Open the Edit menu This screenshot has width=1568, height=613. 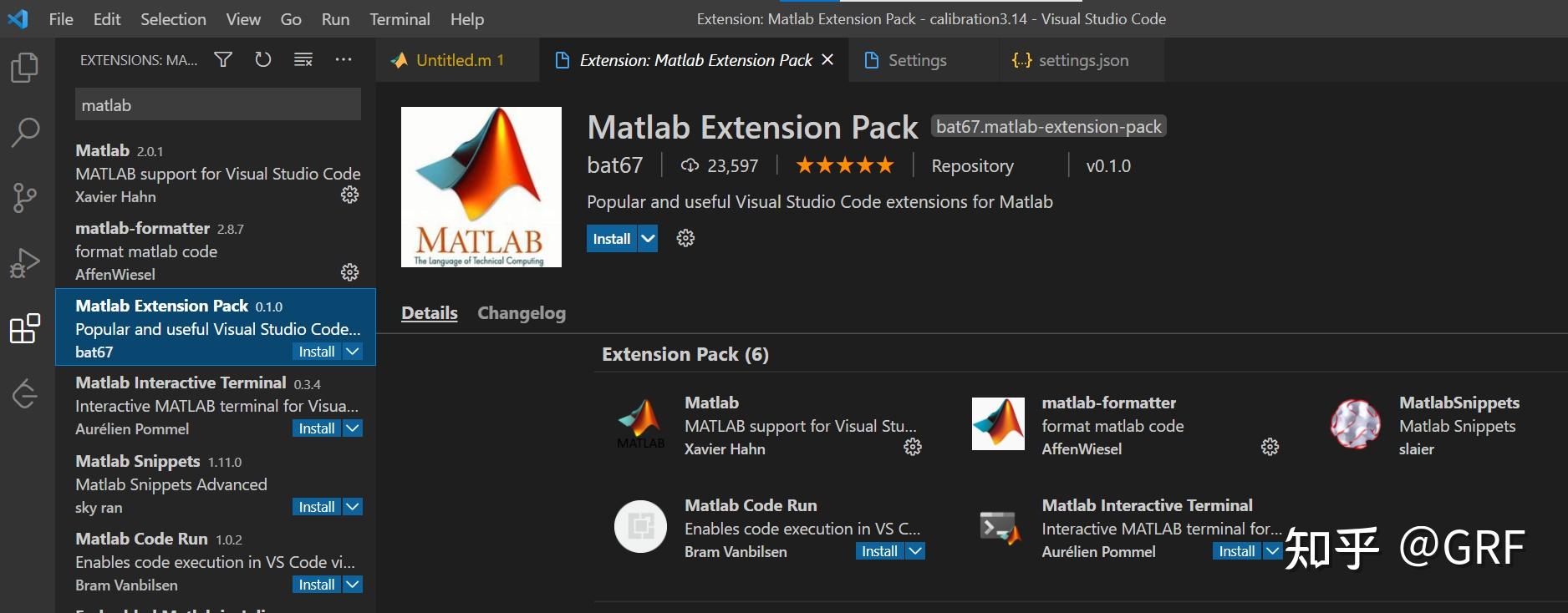[107, 18]
